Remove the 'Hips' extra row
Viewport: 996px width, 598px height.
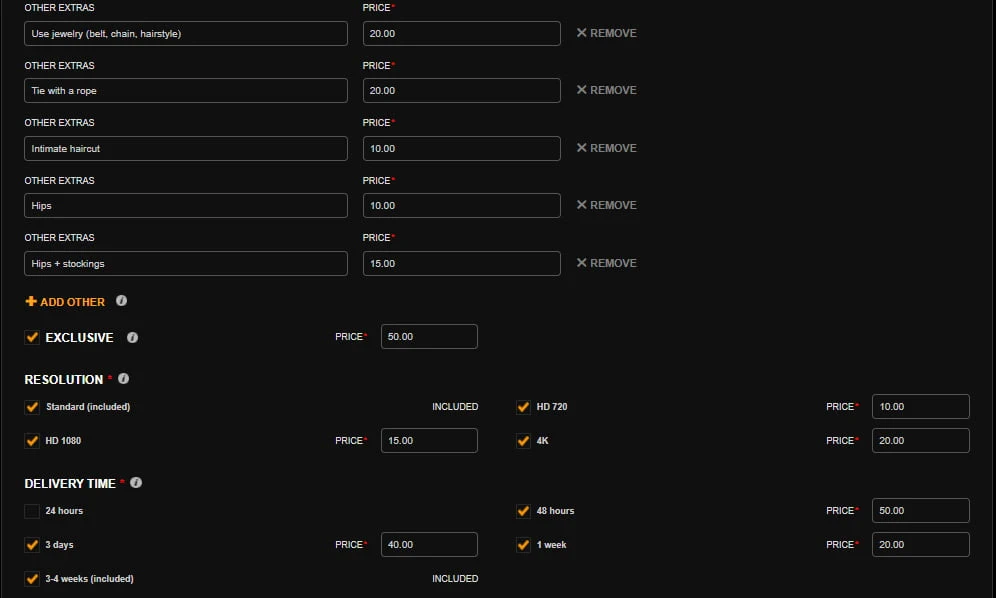(x=606, y=205)
